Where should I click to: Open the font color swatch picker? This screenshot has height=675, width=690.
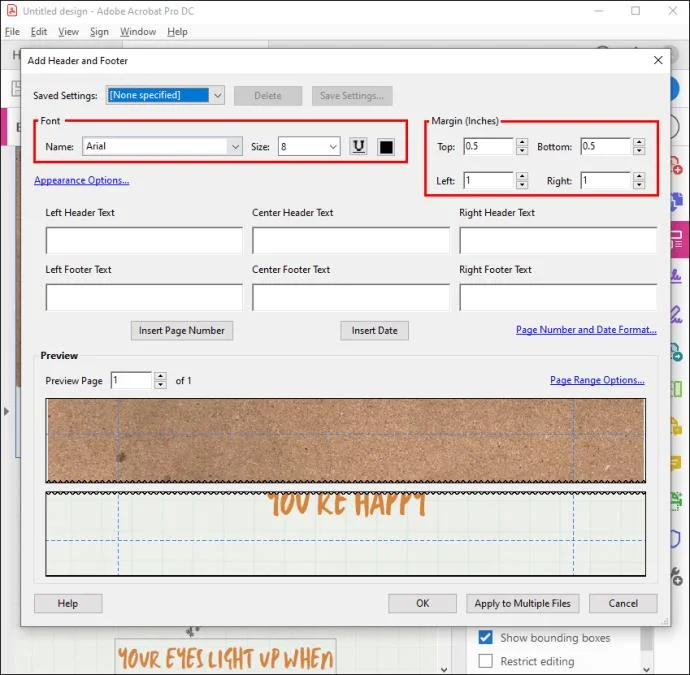pos(386,147)
